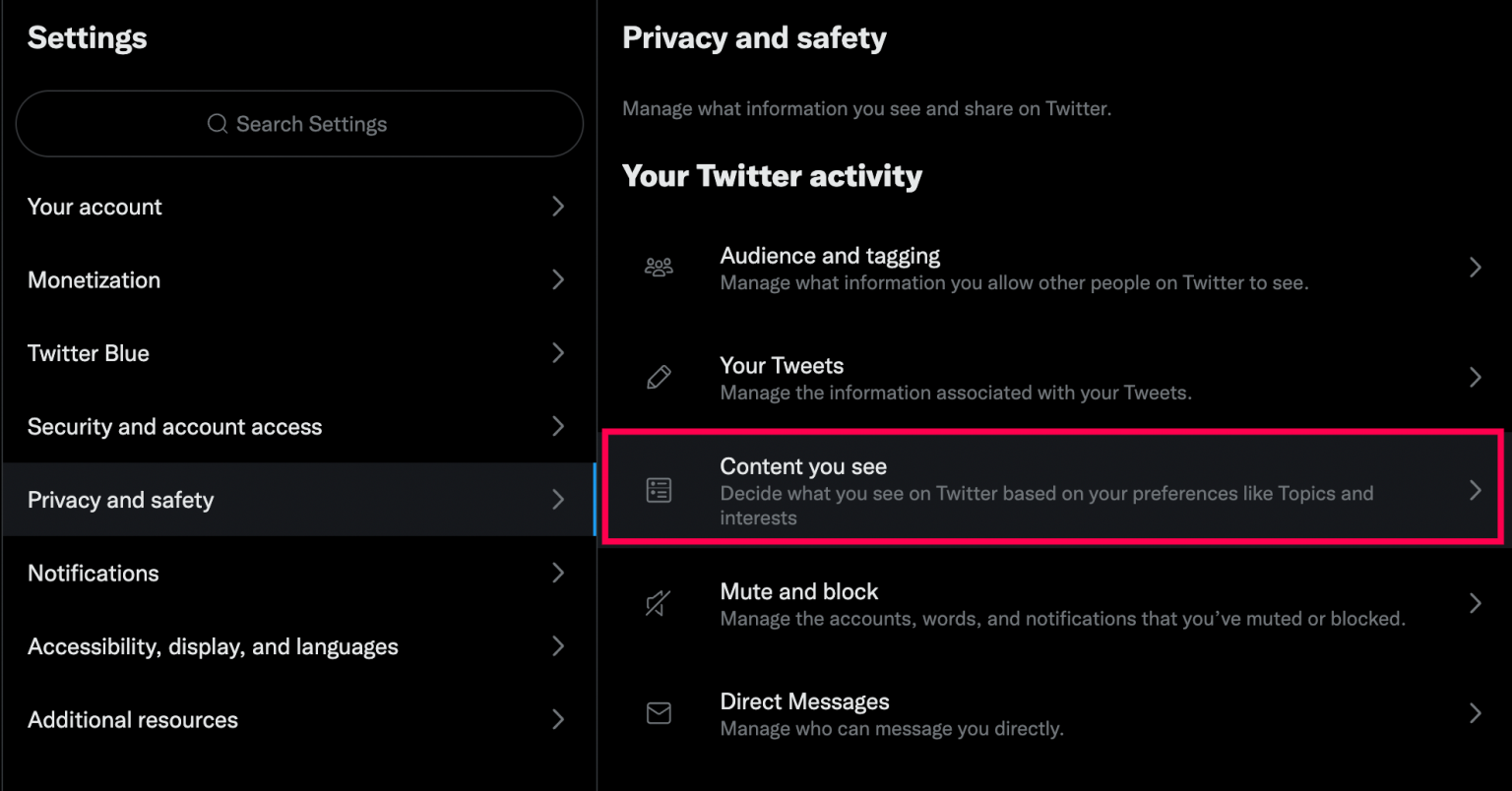Click the muted megaphone icon for Mute and block

pyautogui.click(x=659, y=603)
